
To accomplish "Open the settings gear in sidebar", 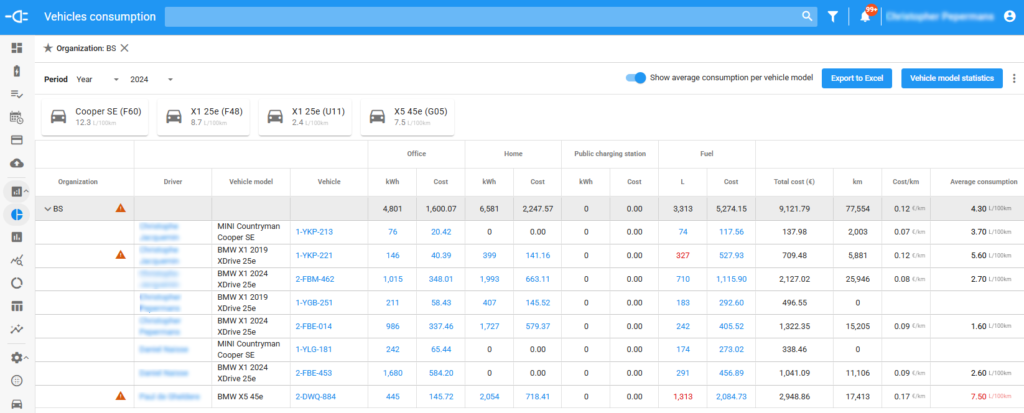I will point(16,357).
